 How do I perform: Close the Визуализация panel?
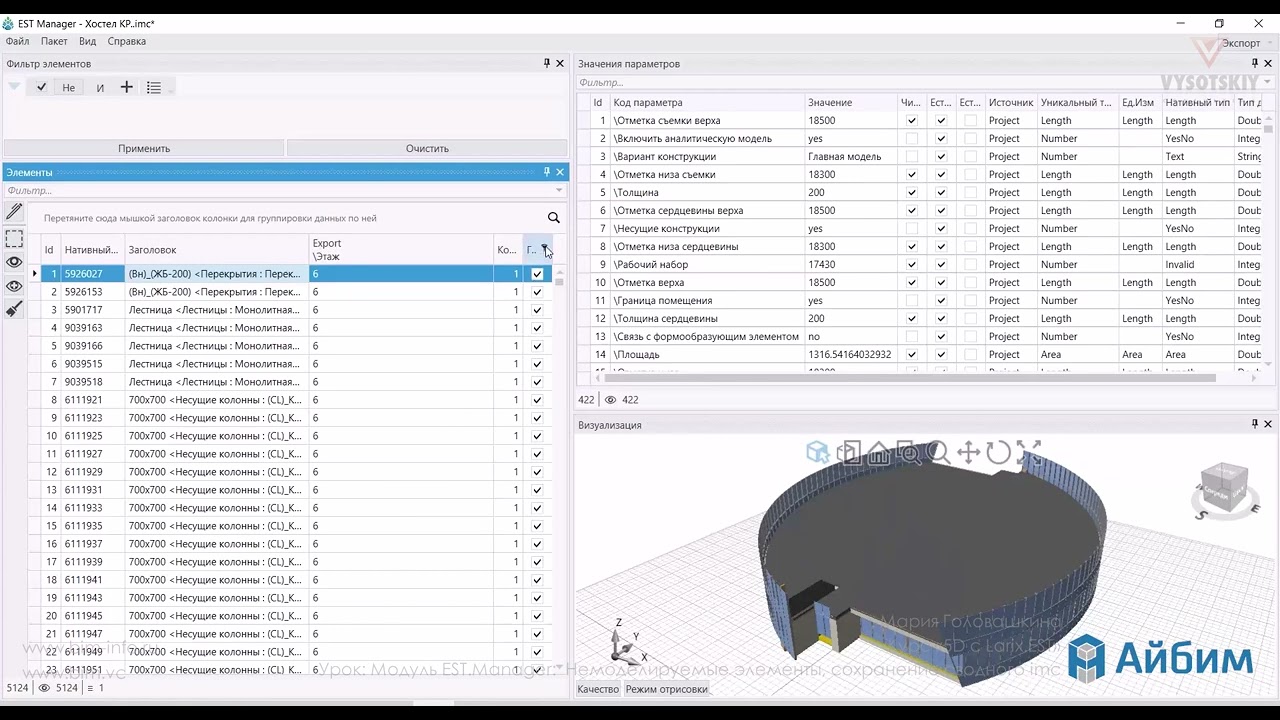1268,424
